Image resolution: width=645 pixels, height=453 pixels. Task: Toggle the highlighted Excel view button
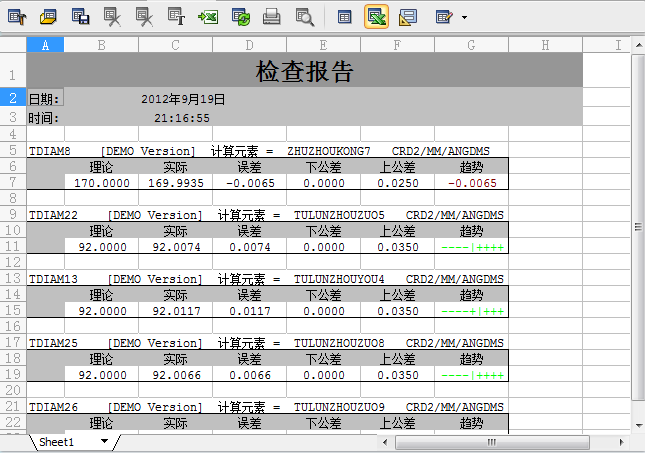click(x=376, y=17)
